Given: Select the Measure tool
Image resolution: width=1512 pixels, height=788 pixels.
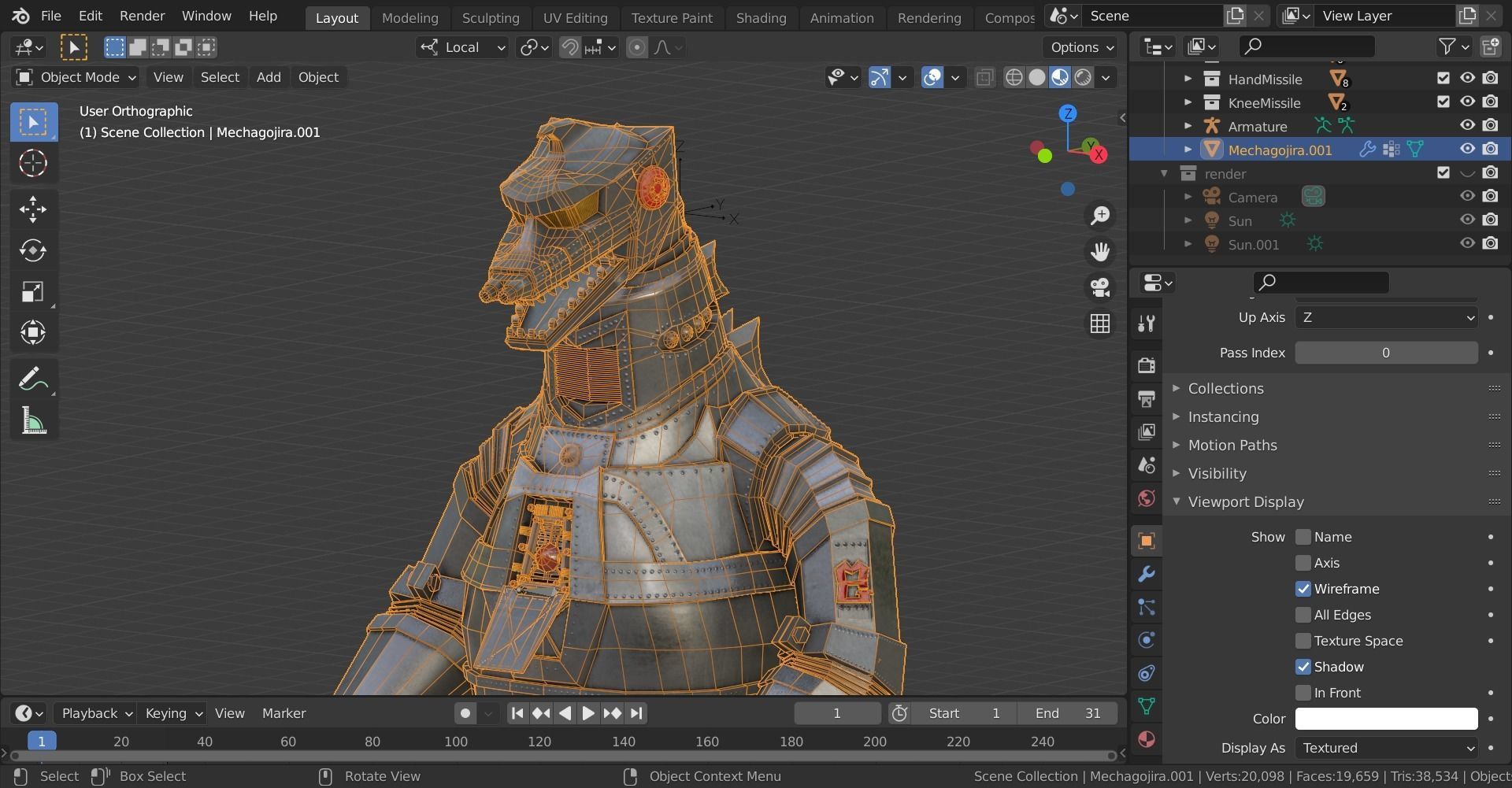Looking at the screenshot, I should [x=33, y=421].
